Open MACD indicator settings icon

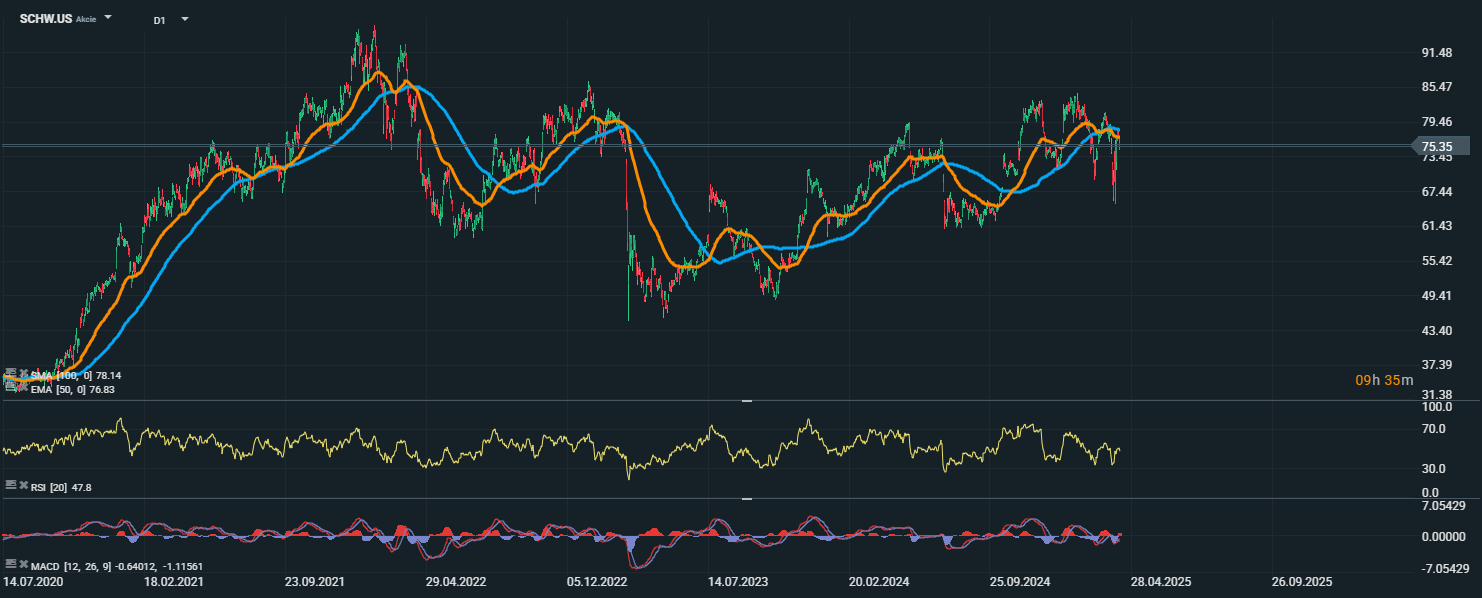pos(11,564)
